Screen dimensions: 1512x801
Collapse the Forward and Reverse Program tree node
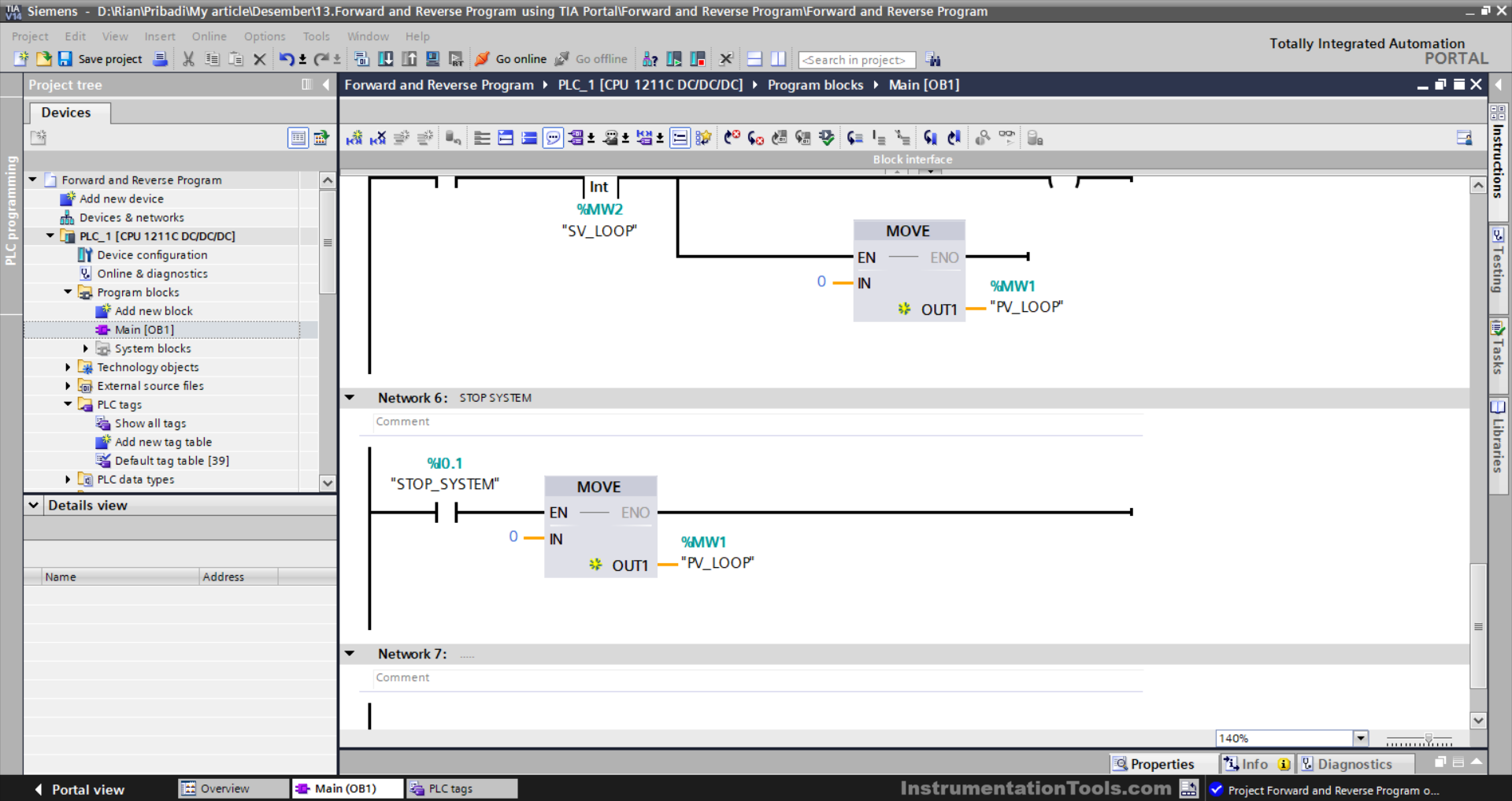coord(33,180)
